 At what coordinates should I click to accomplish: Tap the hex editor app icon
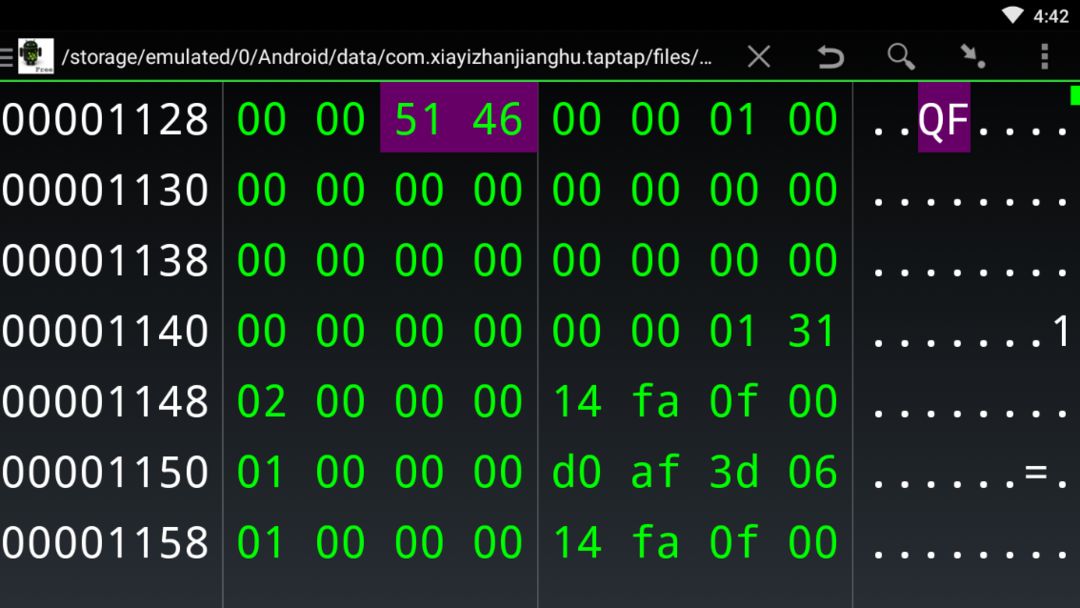pyautogui.click(x=36, y=56)
